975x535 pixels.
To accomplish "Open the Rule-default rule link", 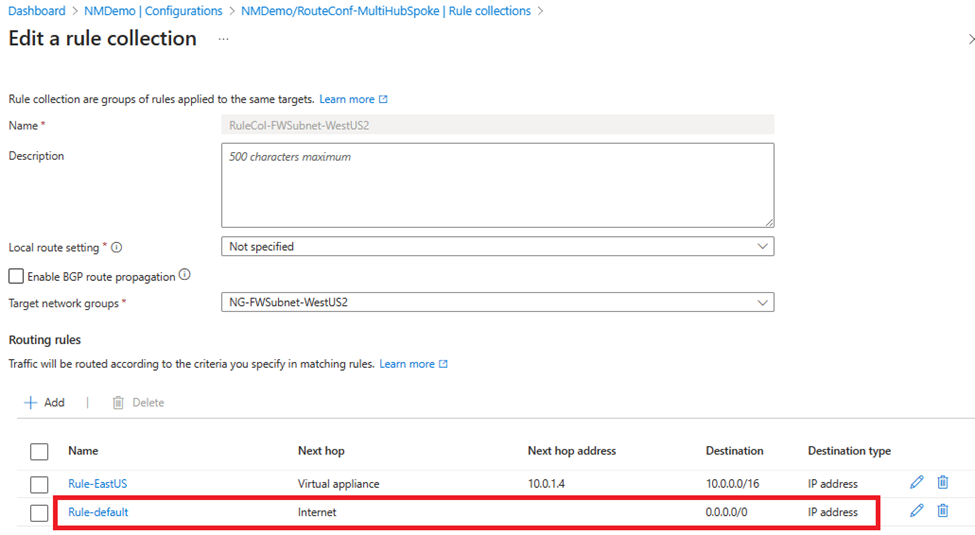I will click(x=98, y=512).
